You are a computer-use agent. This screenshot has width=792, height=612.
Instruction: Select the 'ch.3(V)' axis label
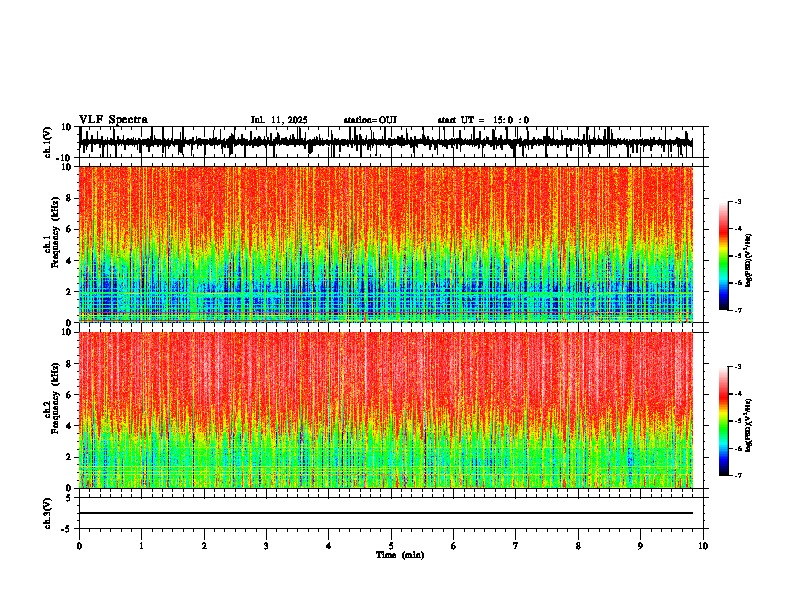tap(48, 513)
